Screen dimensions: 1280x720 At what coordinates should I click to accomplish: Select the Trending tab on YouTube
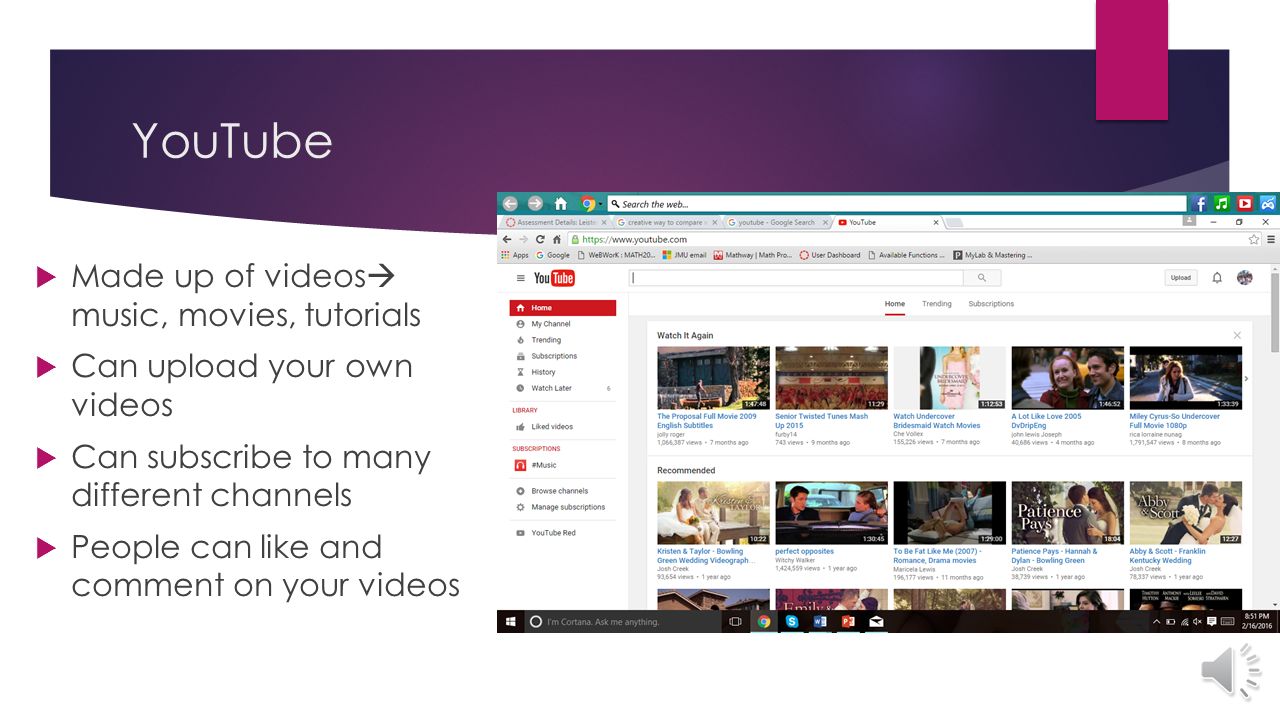click(x=937, y=304)
